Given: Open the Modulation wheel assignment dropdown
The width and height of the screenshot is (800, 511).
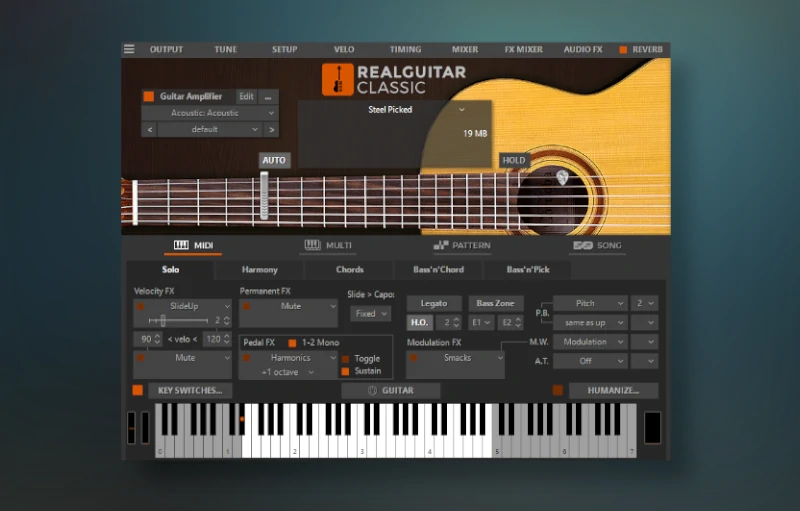Looking at the screenshot, I should (x=590, y=342).
